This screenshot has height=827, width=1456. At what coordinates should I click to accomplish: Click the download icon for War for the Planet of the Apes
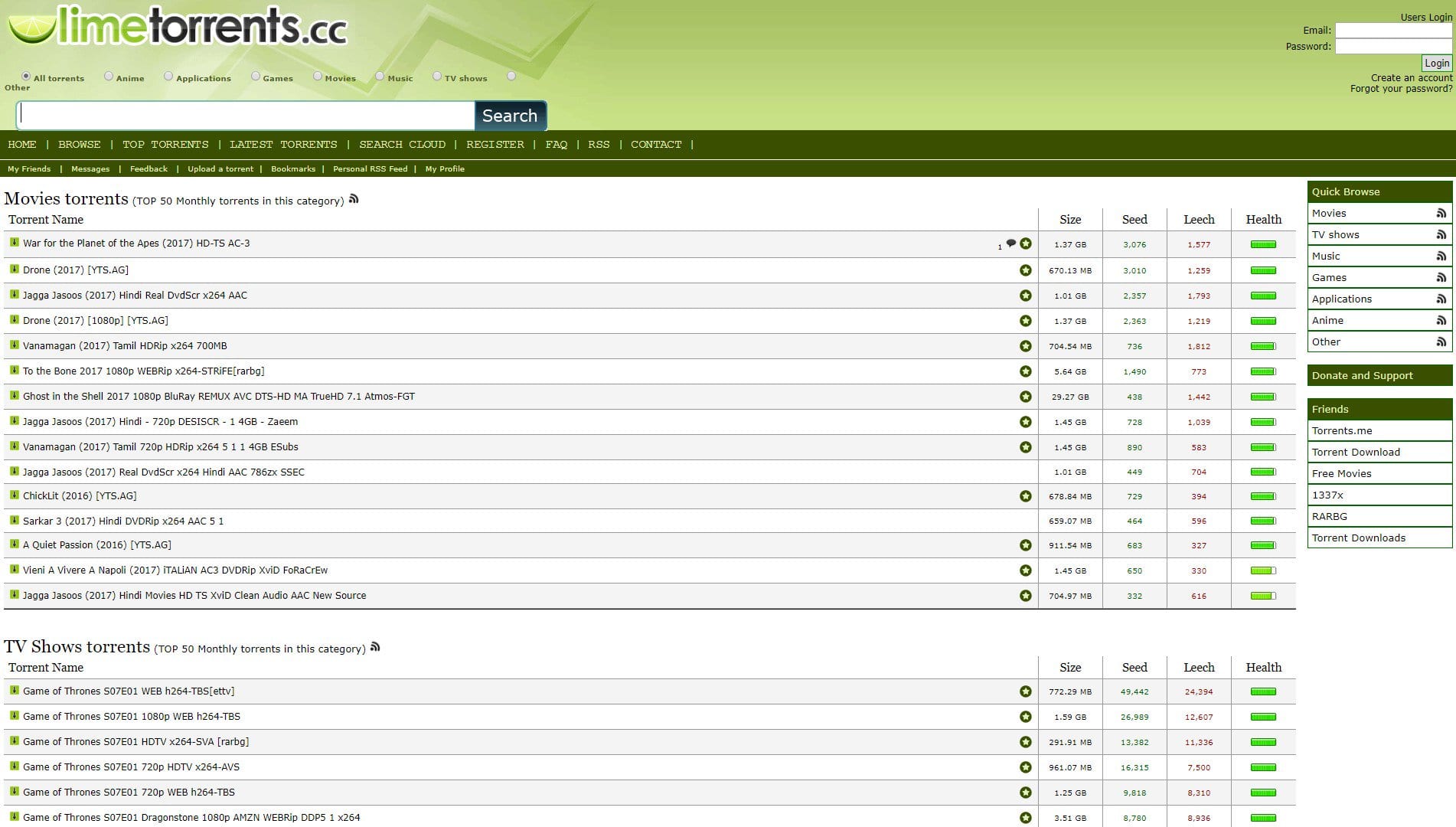14,243
